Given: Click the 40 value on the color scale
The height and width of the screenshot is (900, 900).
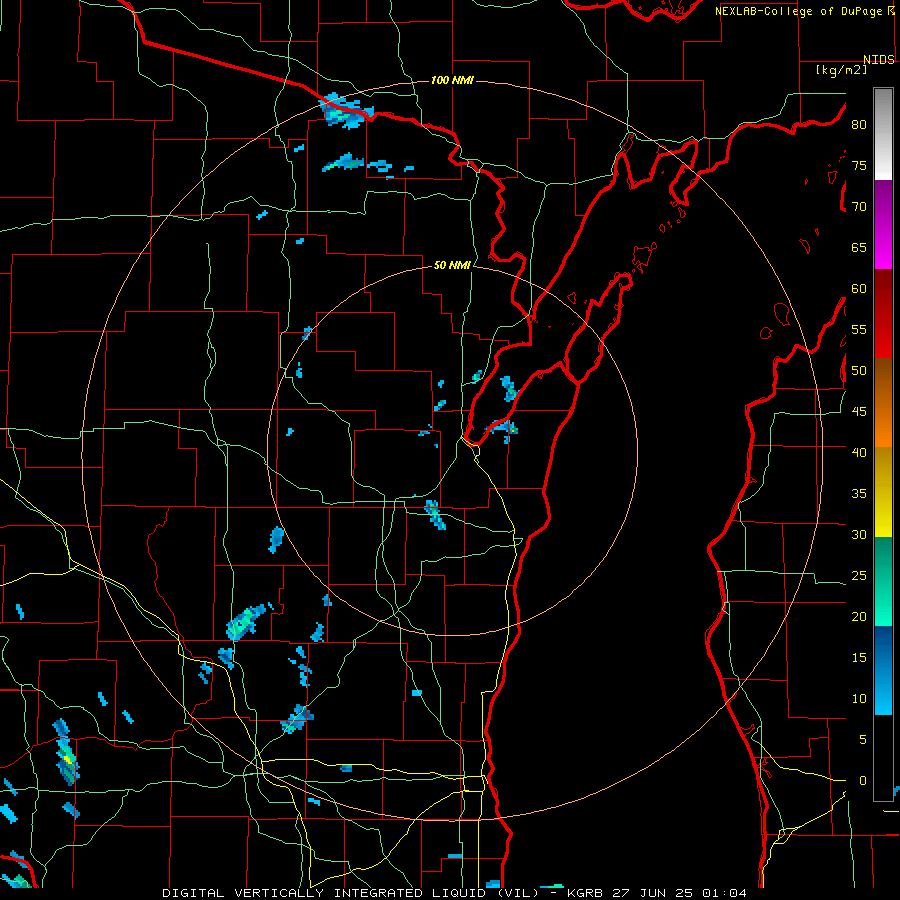Looking at the screenshot, I should (859, 452).
